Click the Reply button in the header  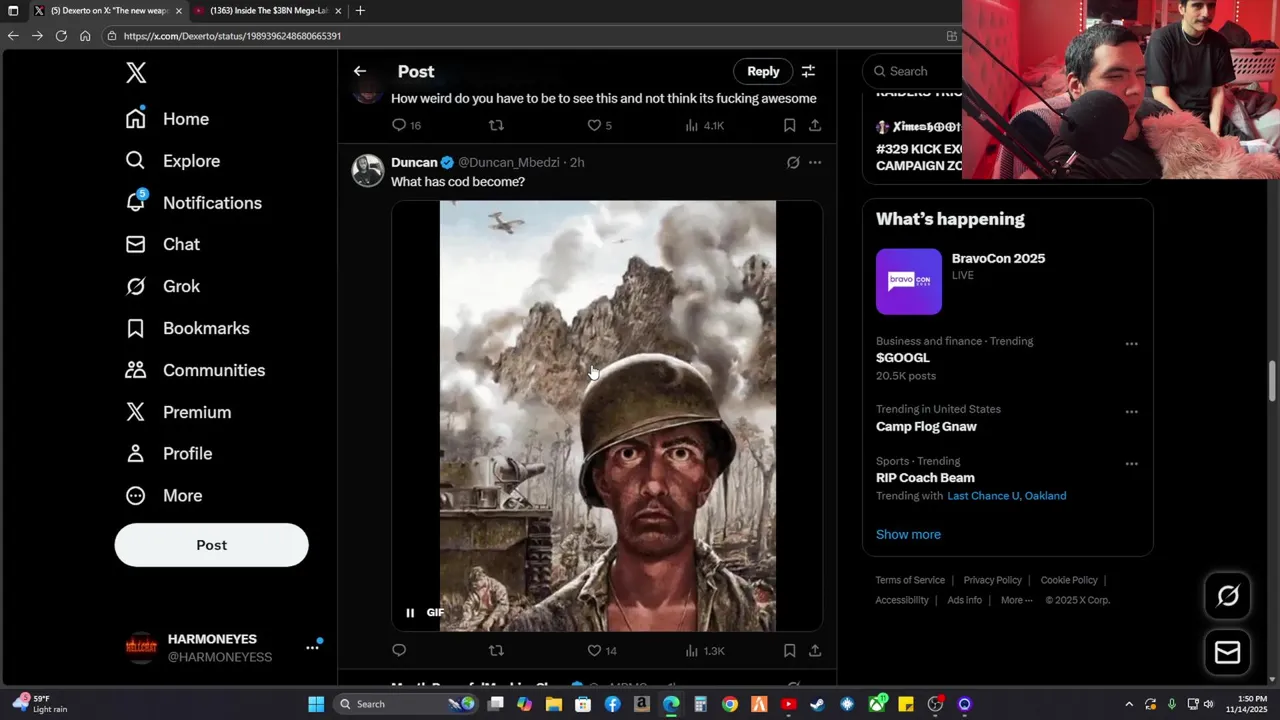click(x=763, y=71)
